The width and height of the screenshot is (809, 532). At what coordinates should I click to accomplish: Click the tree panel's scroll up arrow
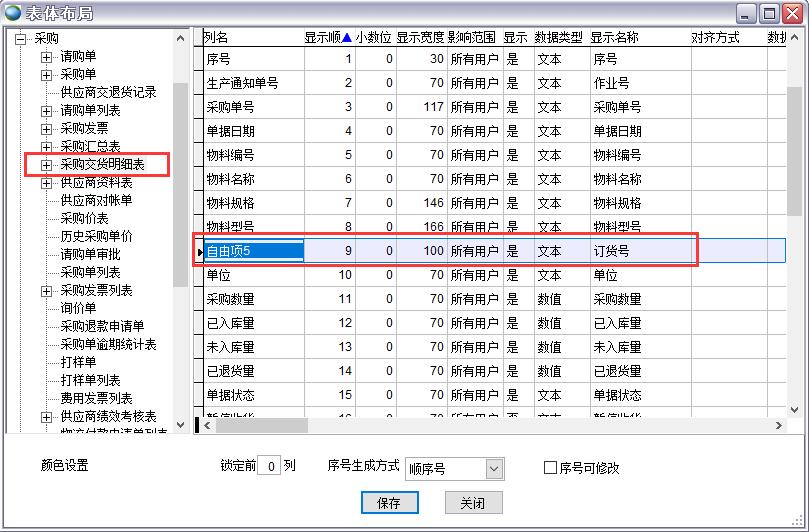point(181,38)
